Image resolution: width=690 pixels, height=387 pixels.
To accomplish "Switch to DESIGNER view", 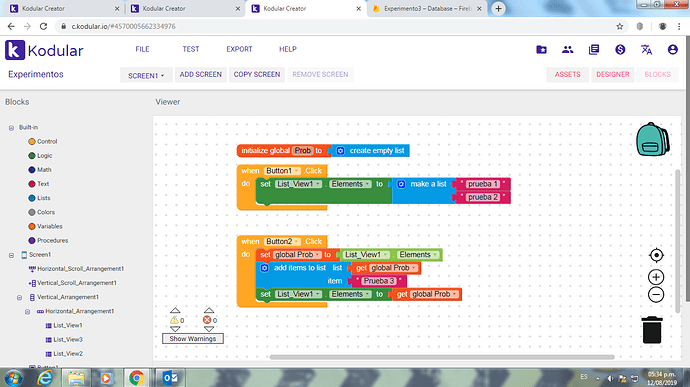I will (613, 74).
